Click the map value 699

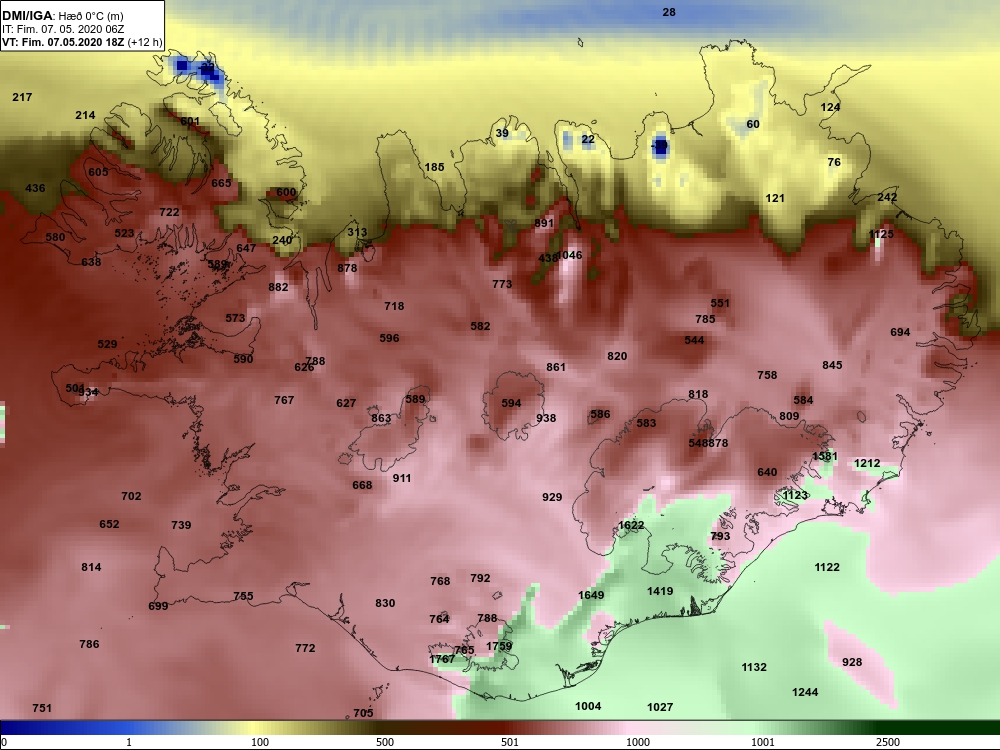click(158, 606)
